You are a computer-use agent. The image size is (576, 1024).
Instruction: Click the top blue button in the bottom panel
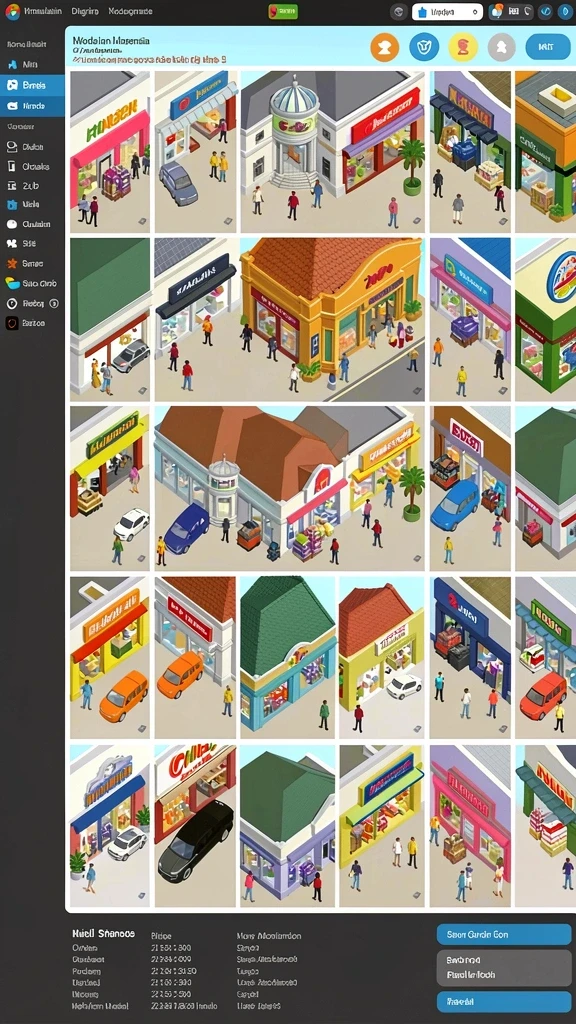pos(504,935)
